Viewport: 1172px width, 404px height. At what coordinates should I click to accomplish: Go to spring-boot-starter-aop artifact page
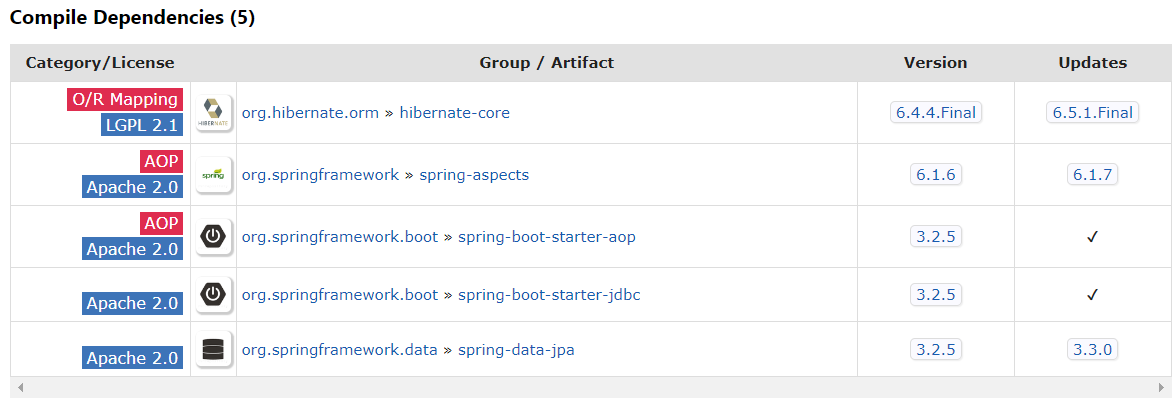546,237
